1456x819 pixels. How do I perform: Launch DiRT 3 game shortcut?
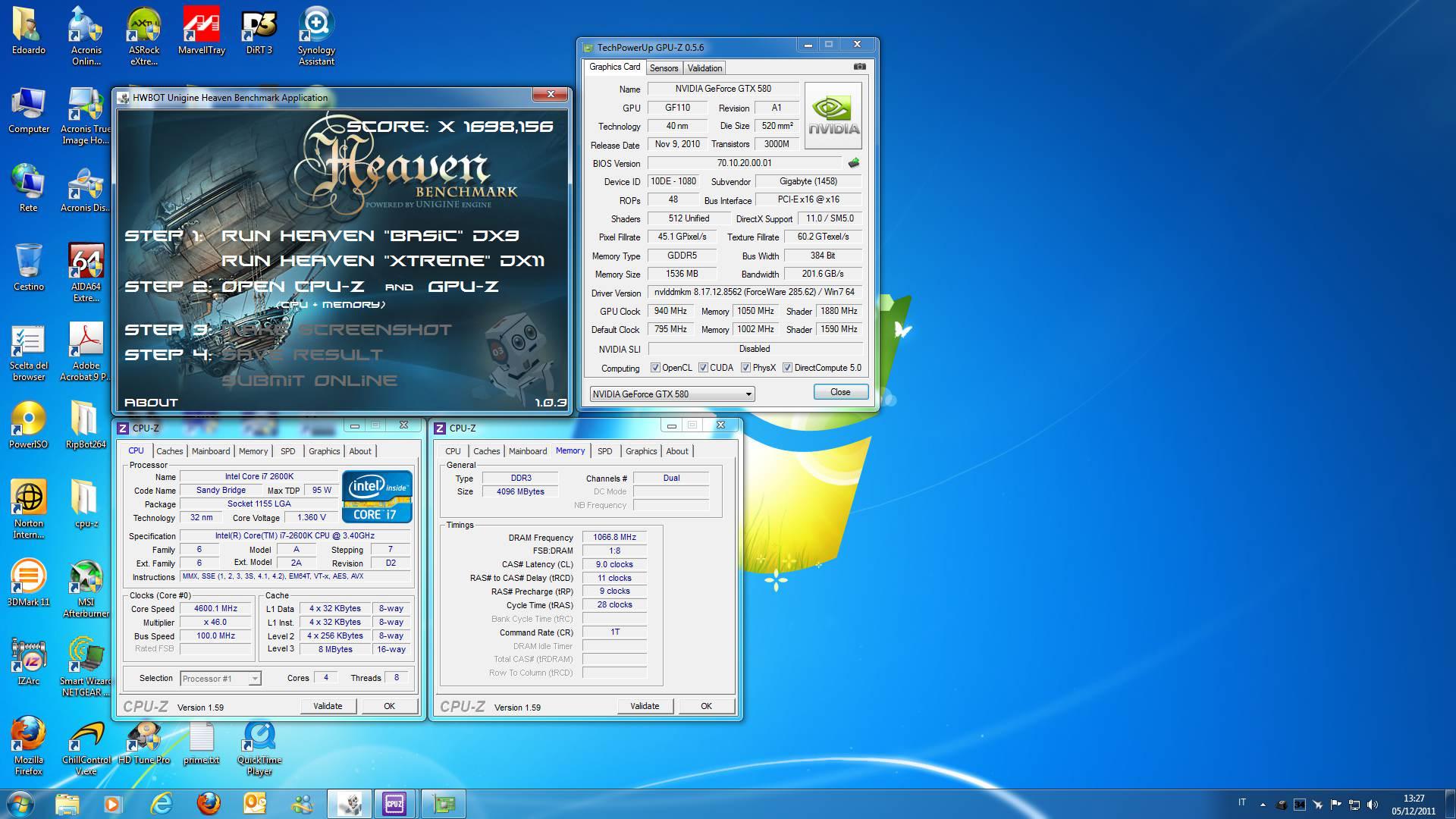(259, 30)
